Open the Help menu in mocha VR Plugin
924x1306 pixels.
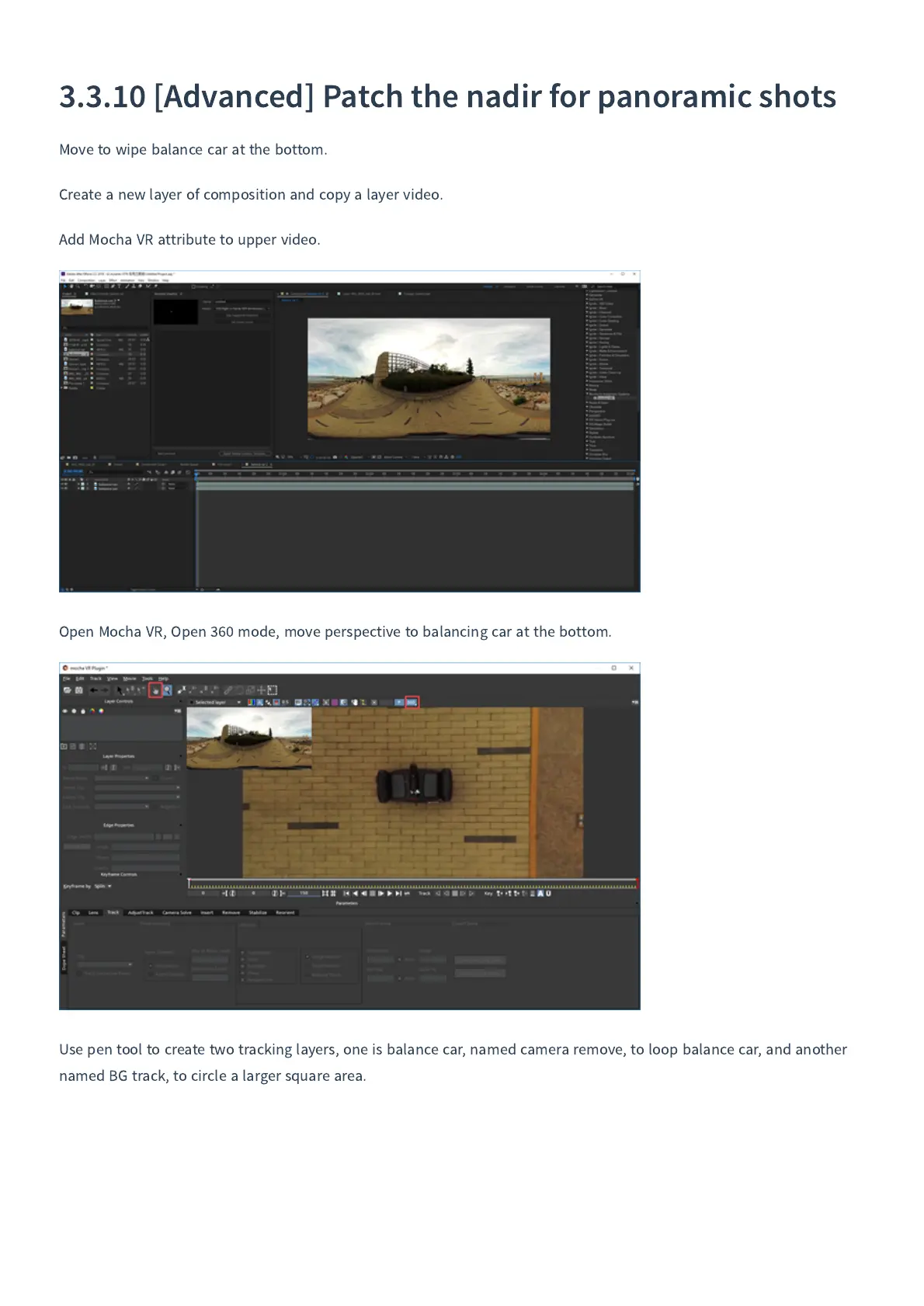tap(163, 679)
